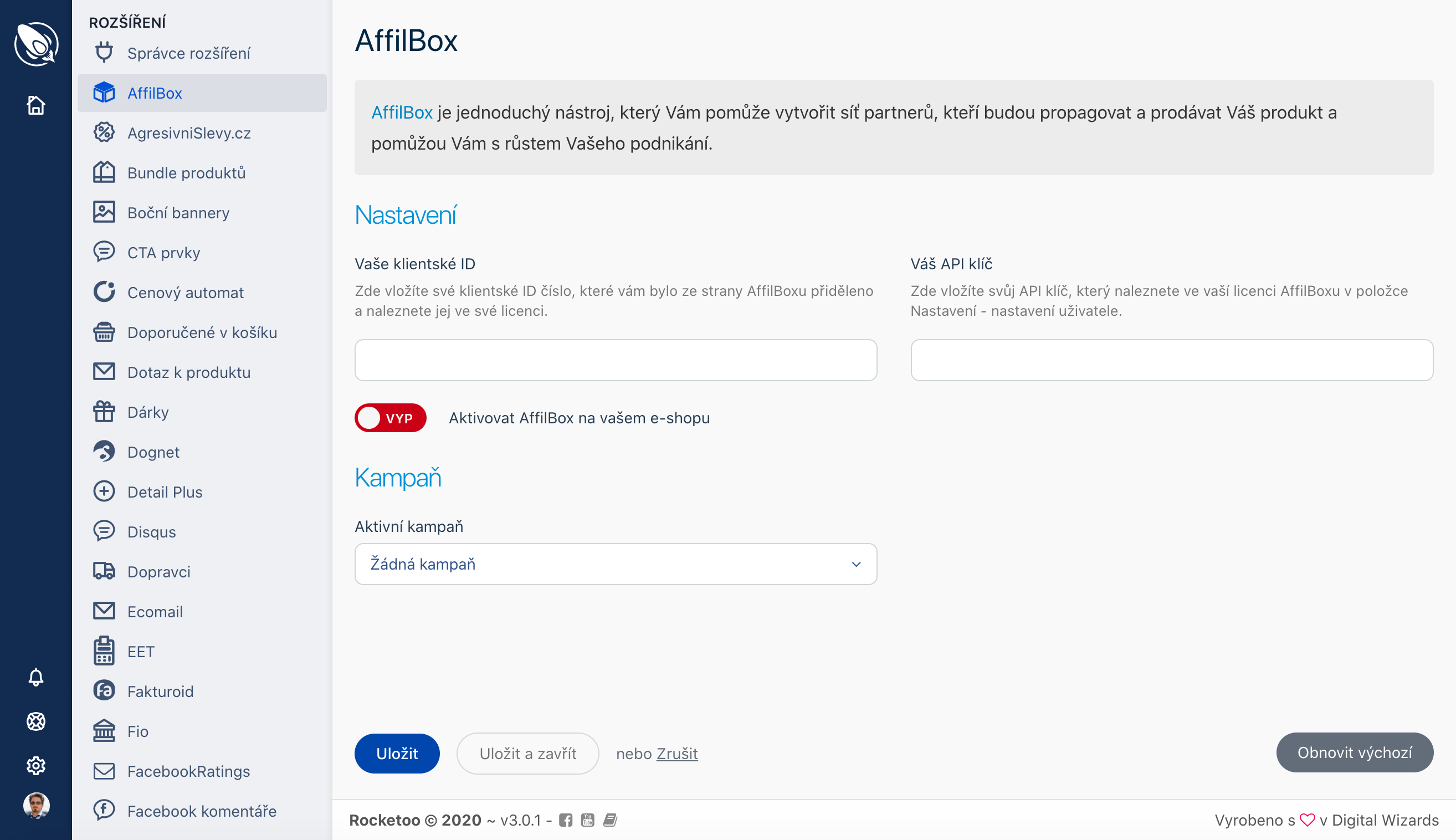Click the Disqus chat bubble icon
The image size is (1456, 840).
point(104,531)
